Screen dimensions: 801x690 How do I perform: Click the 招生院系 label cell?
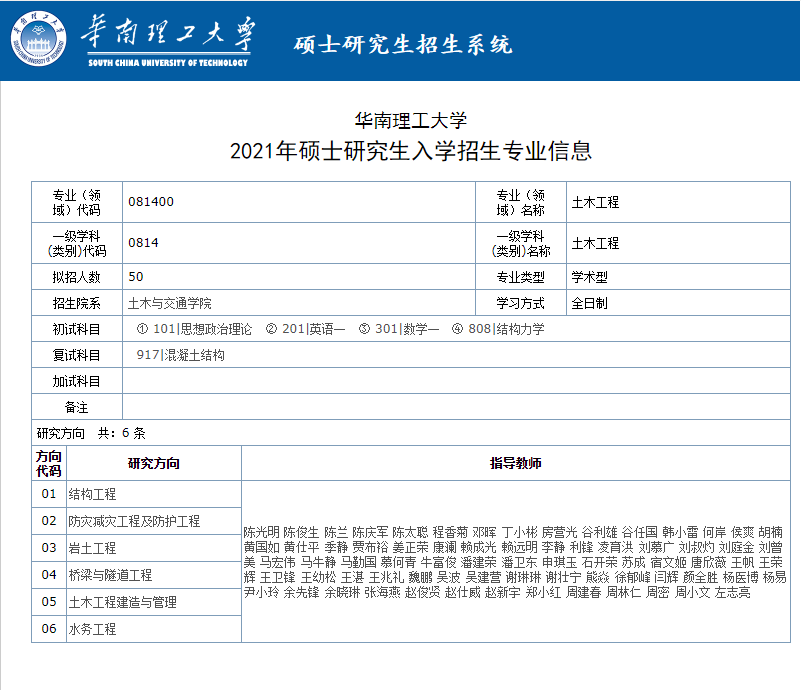click(x=77, y=303)
